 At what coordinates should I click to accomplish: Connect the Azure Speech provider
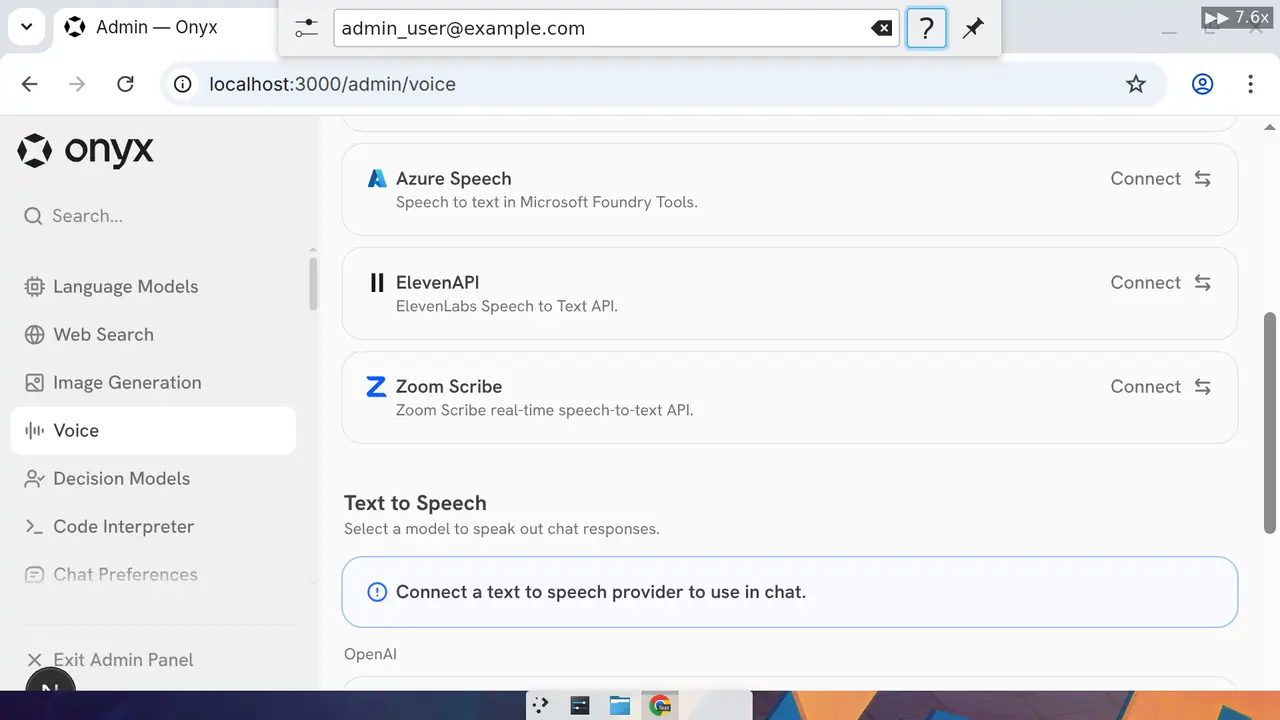pos(1161,178)
